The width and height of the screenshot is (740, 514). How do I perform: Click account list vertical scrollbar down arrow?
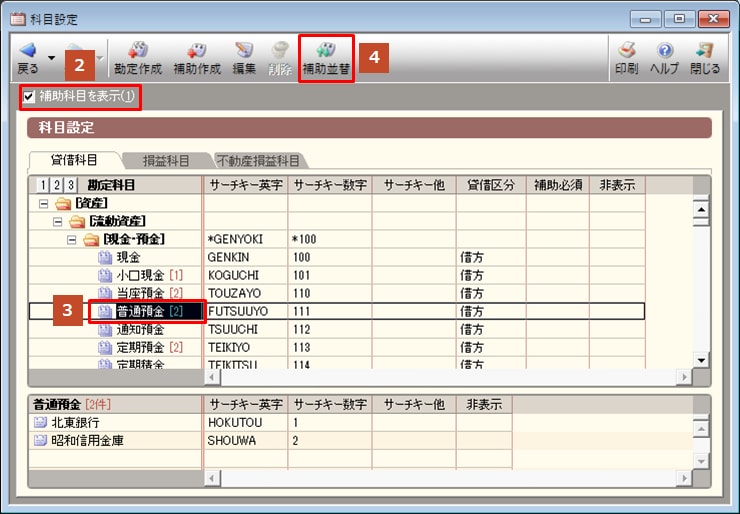pyautogui.click(x=701, y=361)
